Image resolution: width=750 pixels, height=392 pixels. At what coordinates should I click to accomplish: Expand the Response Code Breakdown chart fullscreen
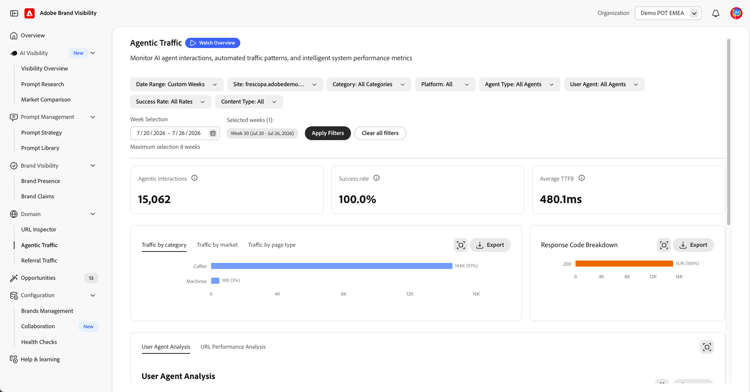tap(664, 245)
